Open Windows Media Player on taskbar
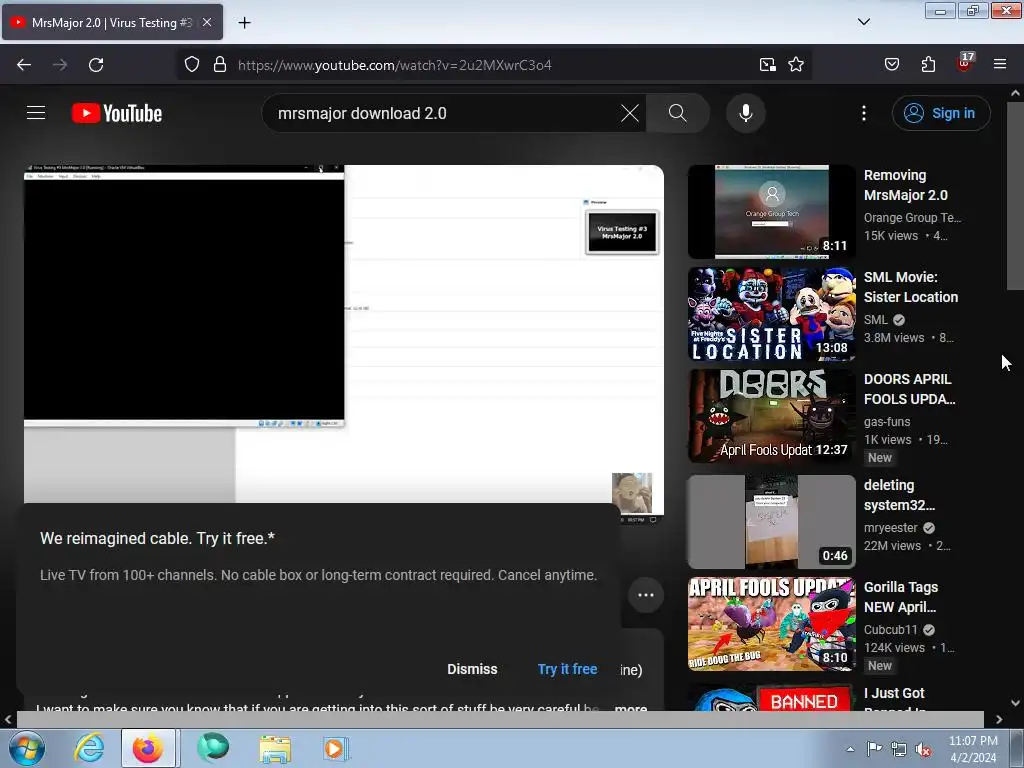The image size is (1024, 768). click(x=336, y=748)
